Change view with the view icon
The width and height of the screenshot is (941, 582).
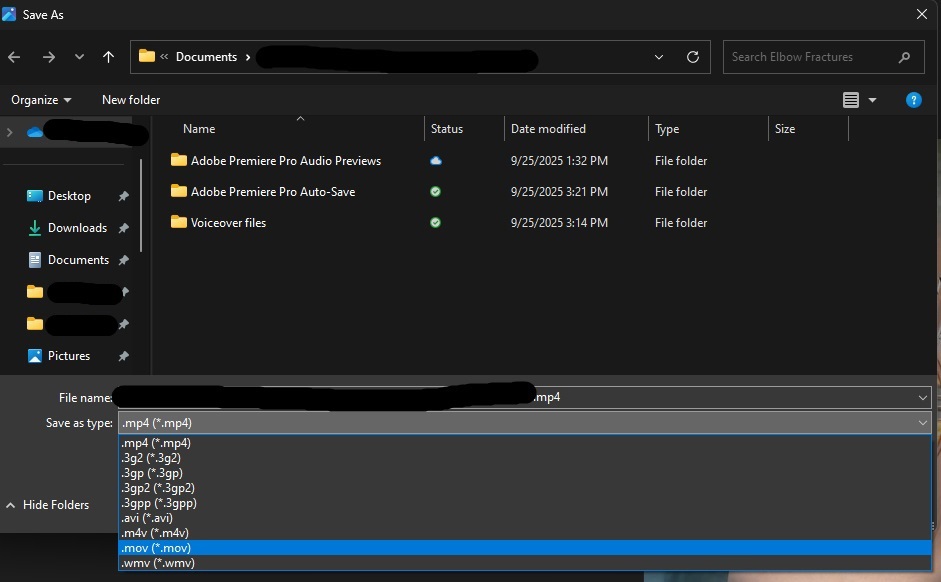pos(850,100)
